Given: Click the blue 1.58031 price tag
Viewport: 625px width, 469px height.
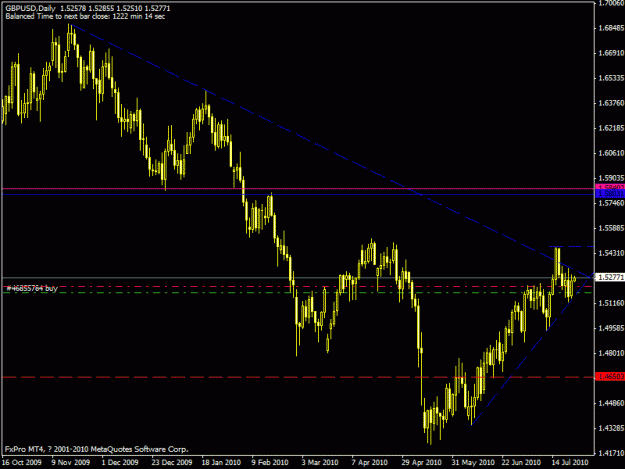Looking at the screenshot, I should pyautogui.click(x=609, y=194).
